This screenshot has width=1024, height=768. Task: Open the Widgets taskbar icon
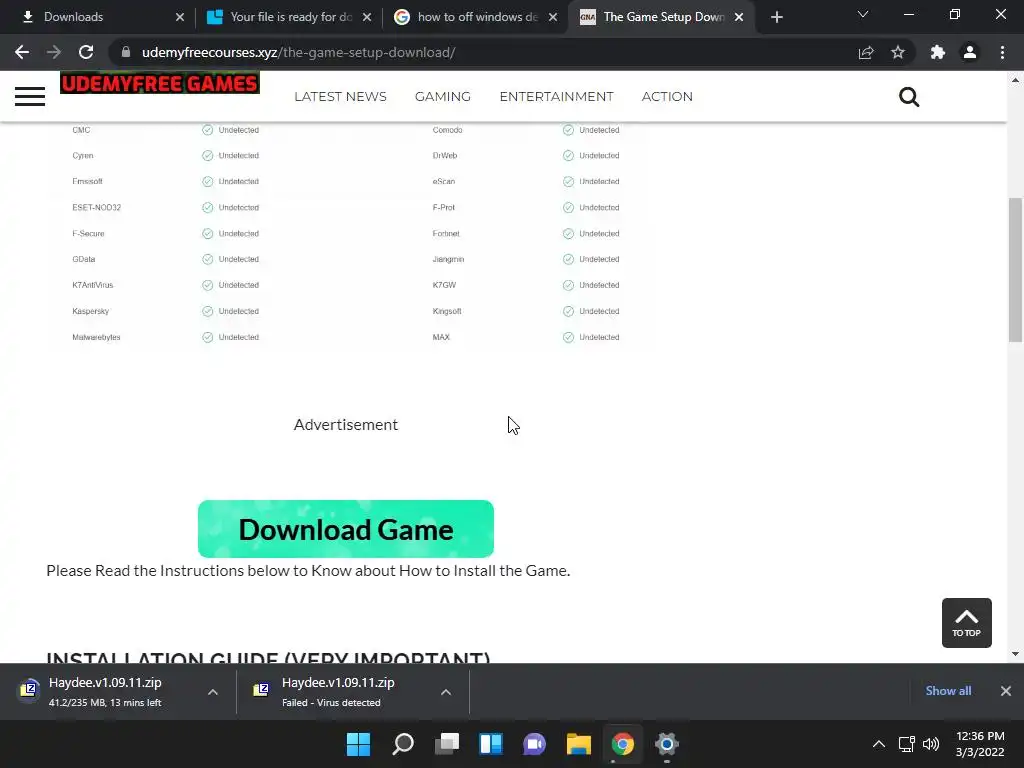491,744
